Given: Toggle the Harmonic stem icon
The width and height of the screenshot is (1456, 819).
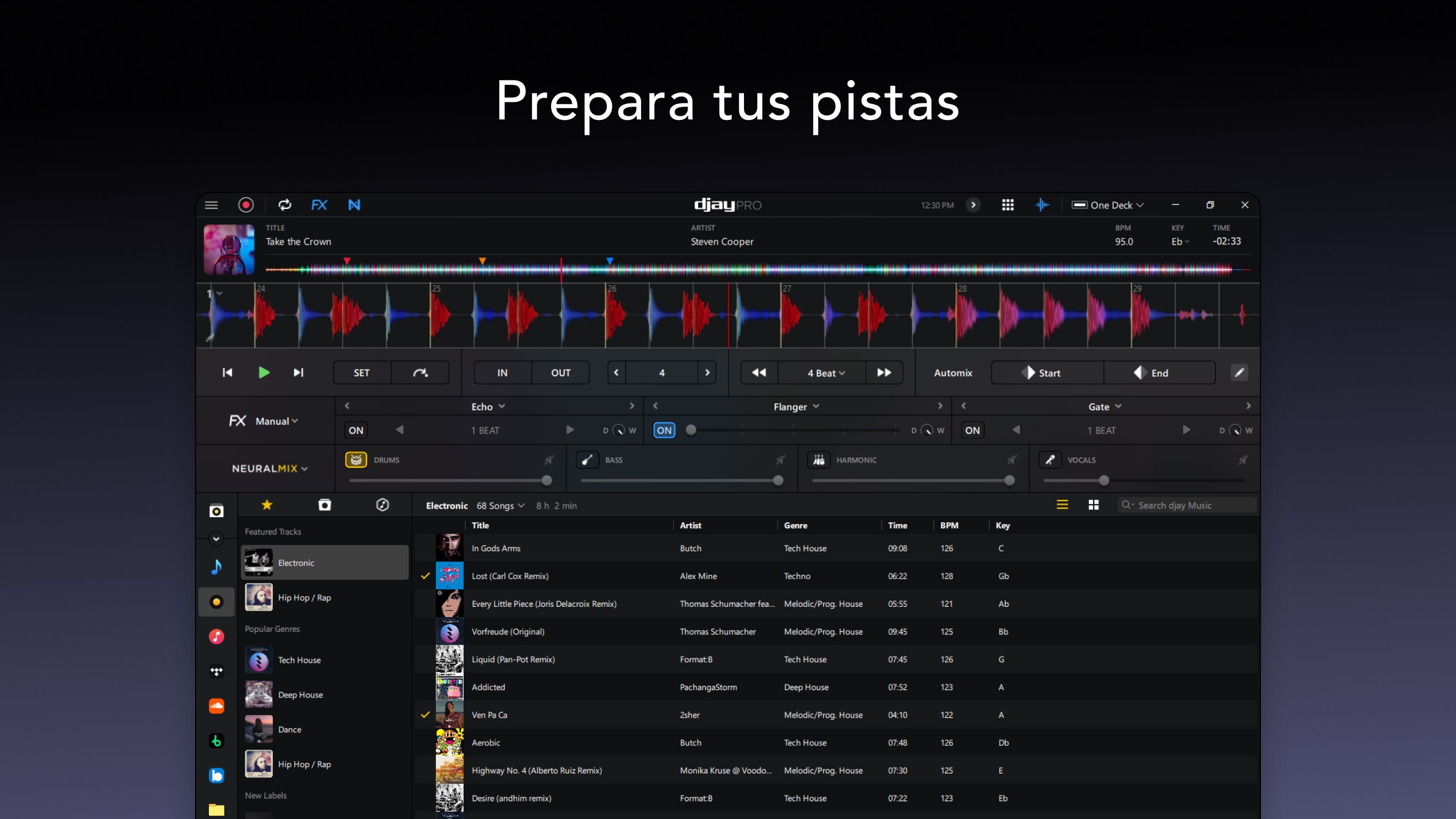Looking at the screenshot, I should [x=819, y=460].
